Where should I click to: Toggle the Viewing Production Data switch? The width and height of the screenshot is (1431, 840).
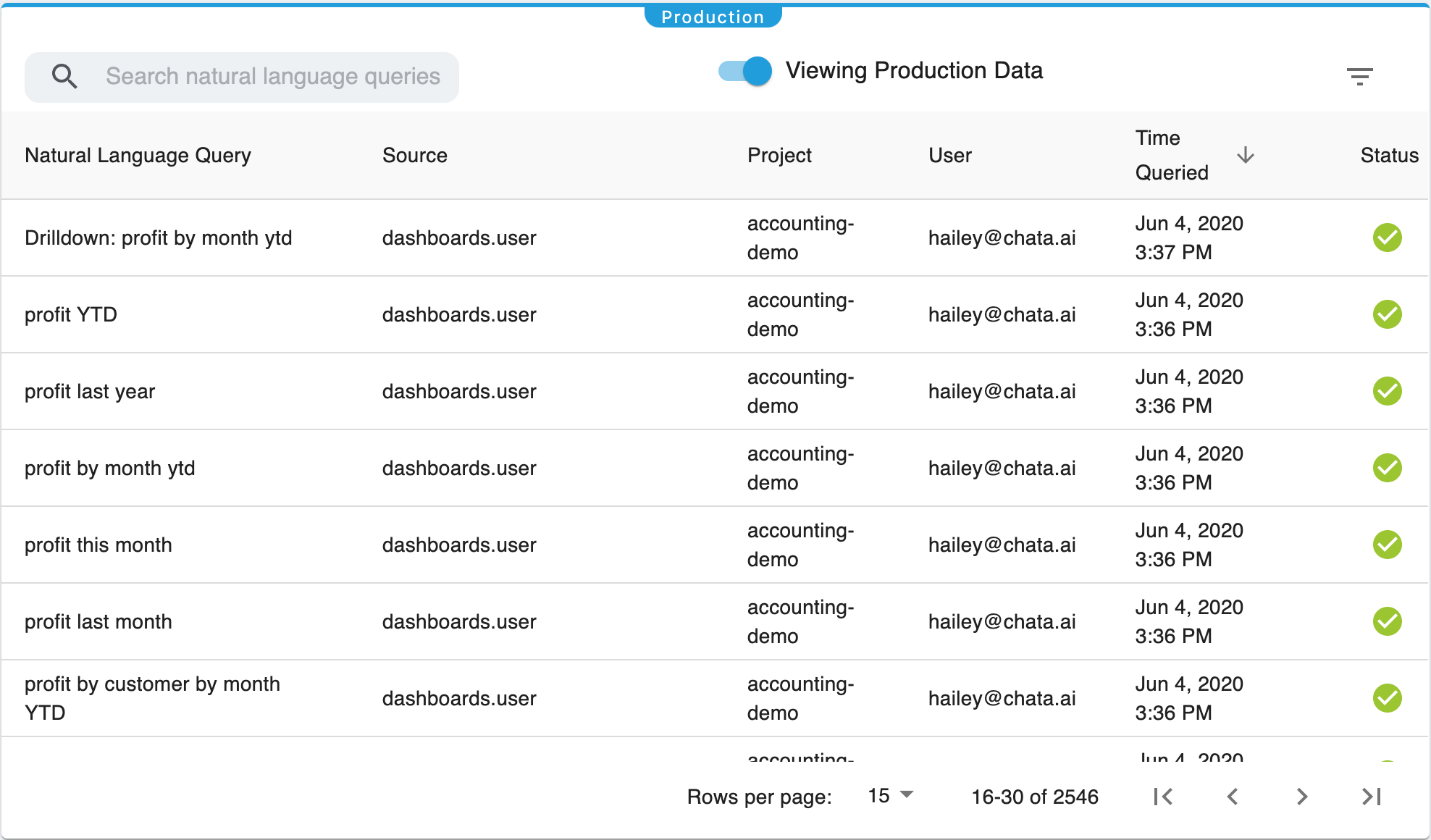point(745,71)
